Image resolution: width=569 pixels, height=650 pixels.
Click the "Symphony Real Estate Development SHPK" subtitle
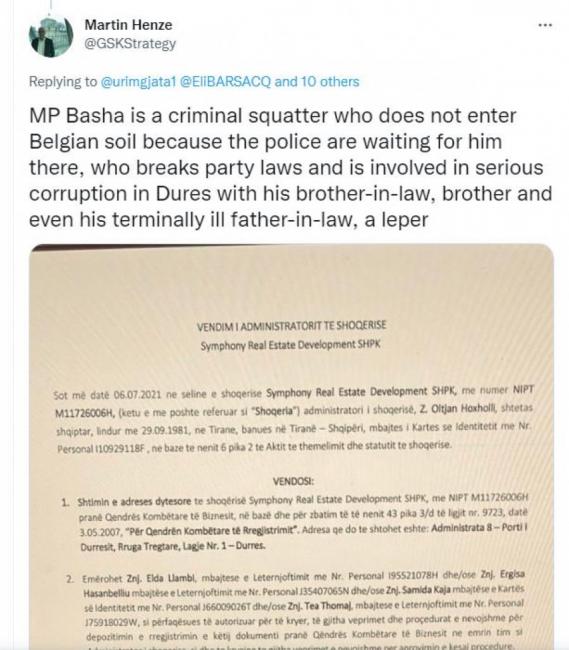click(290, 345)
